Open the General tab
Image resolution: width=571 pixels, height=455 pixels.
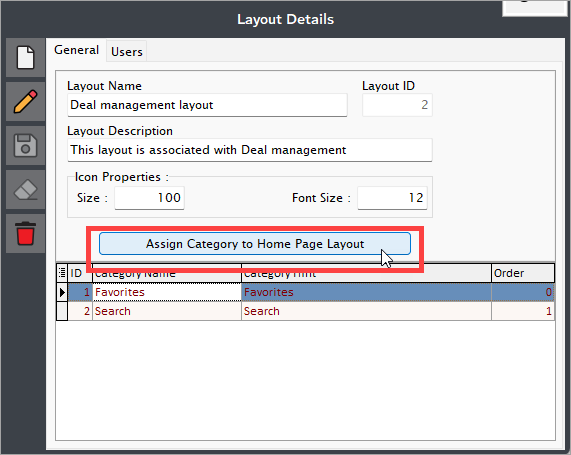tap(76, 50)
